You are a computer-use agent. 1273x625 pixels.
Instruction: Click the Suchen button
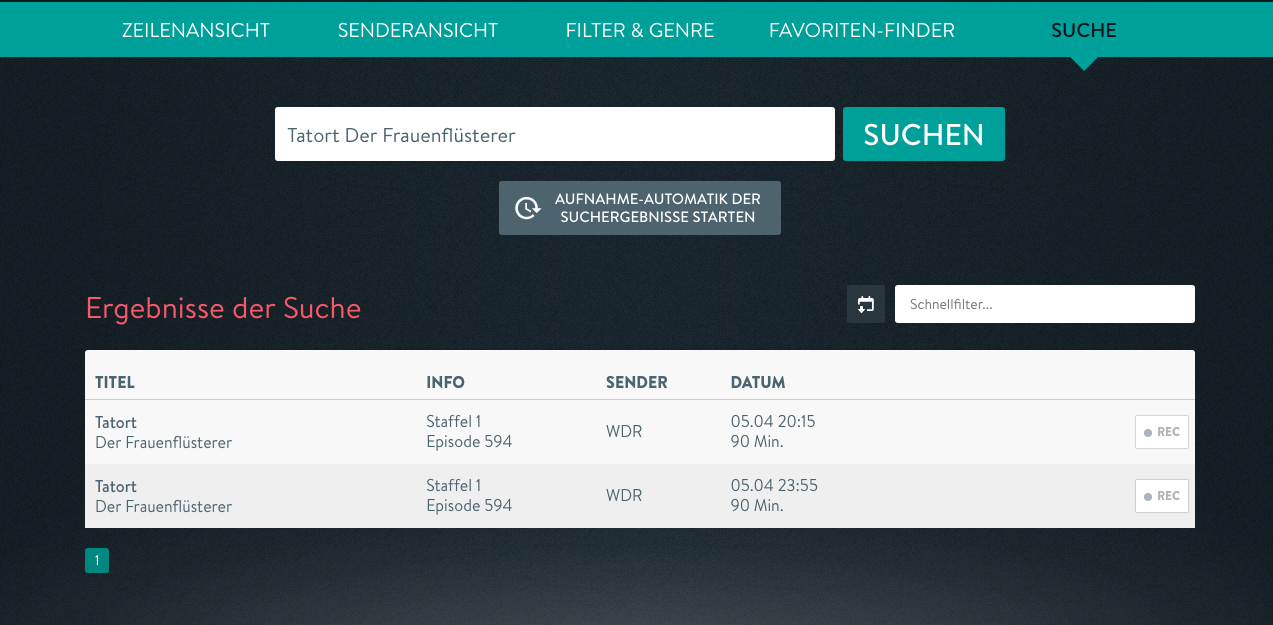pos(924,134)
